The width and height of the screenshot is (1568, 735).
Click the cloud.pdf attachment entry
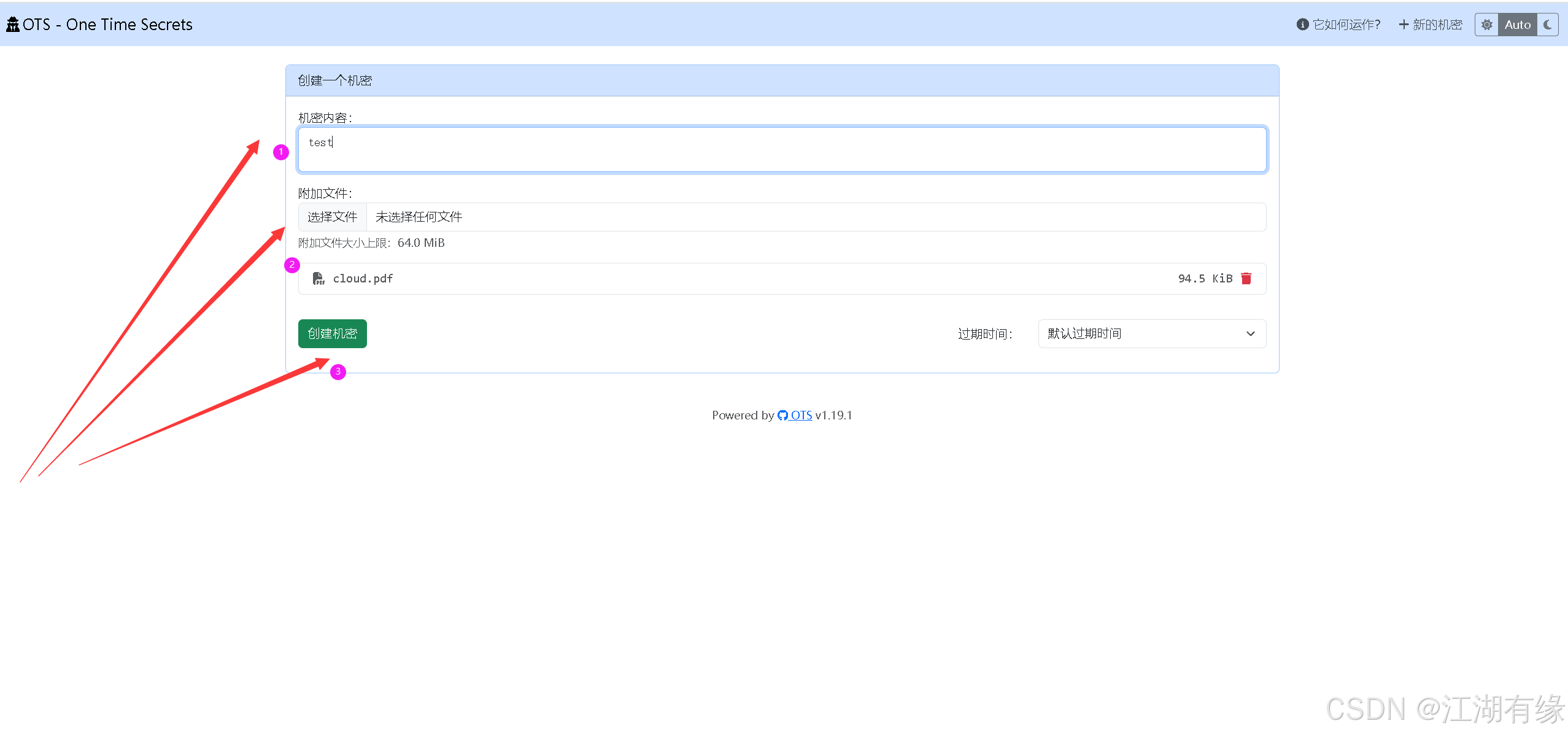[363, 279]
